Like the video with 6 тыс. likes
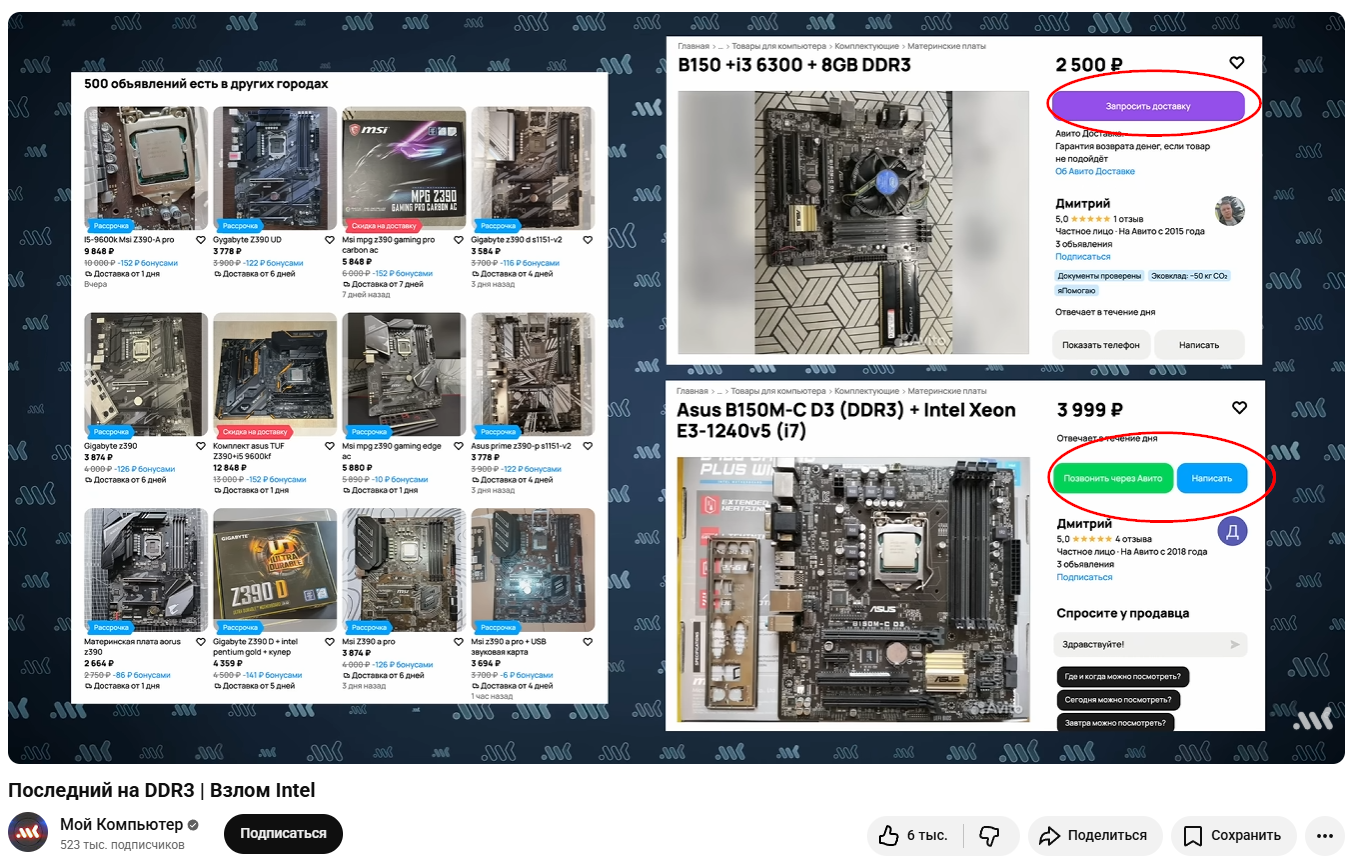Screen dimensions: 1354x857 [x=915, y=835]
